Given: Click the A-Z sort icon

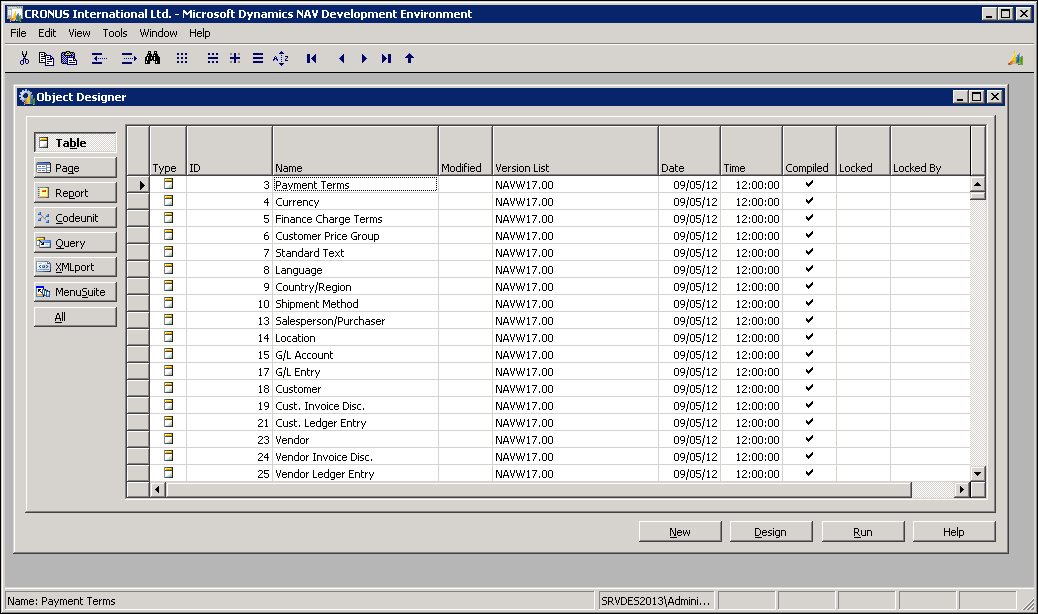Looking at the screenshot, I should [281, 58].
